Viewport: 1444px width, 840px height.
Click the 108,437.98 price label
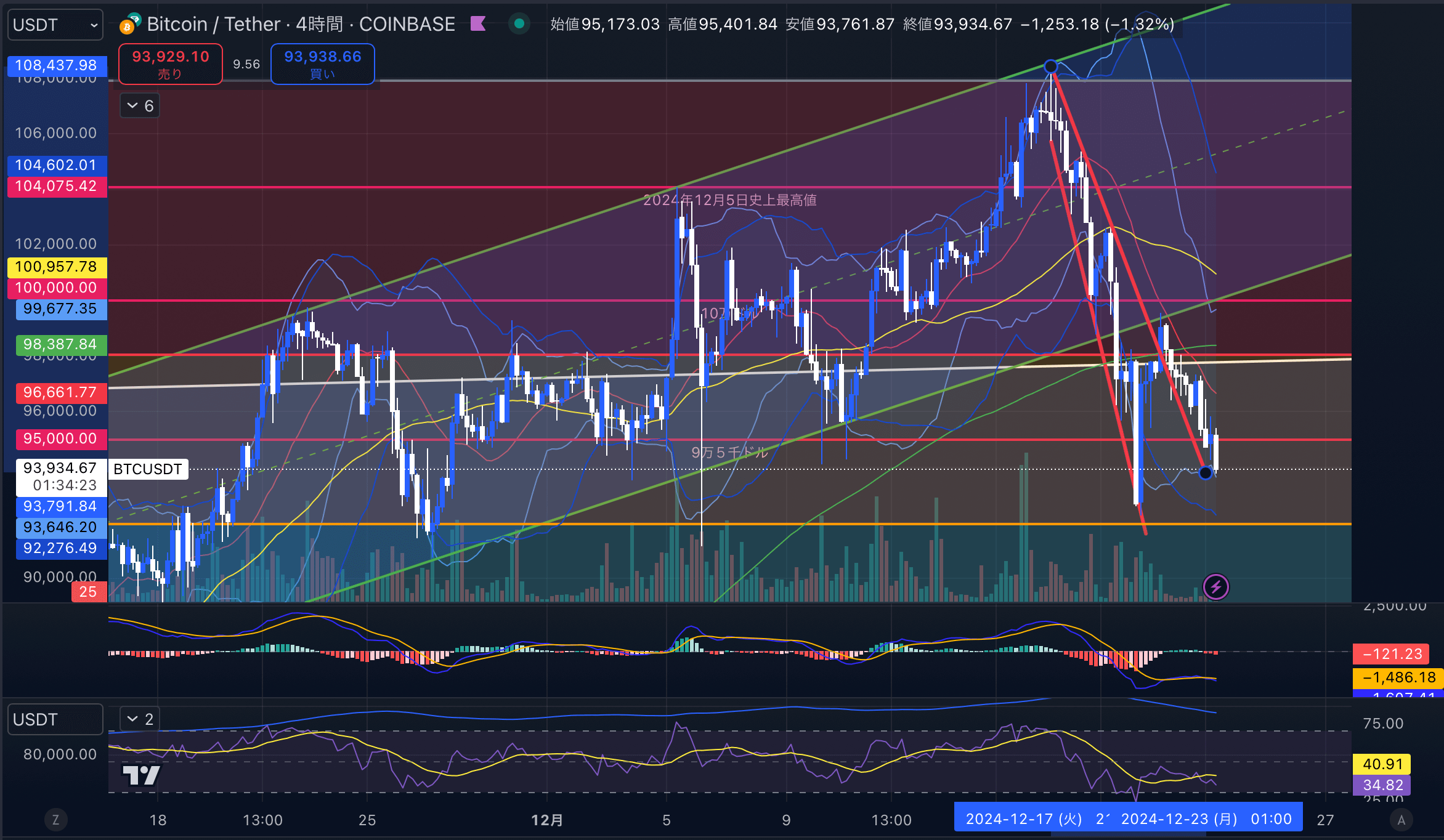tap(57, 65)
